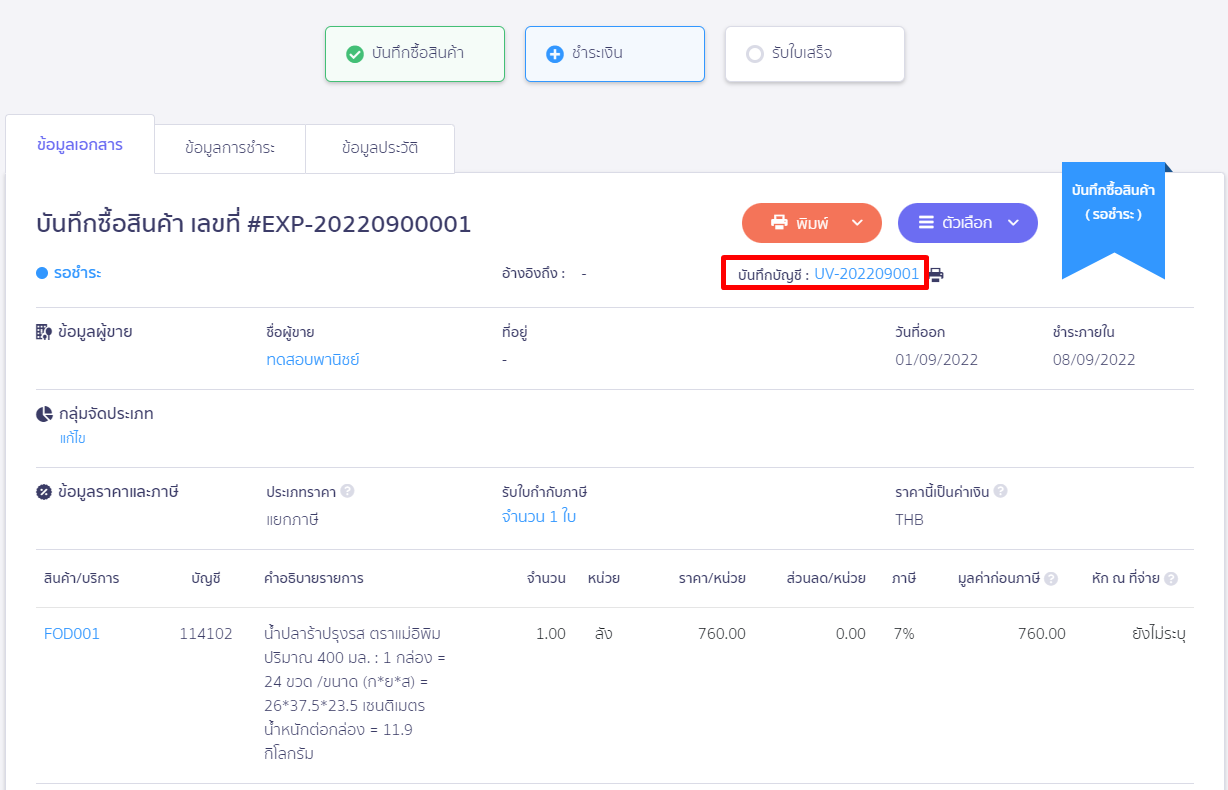This screenshot has width=1228, height=790.
Task: Click help icon next to หัก ณ ที่จ่าย
Action: point(1171,578)
